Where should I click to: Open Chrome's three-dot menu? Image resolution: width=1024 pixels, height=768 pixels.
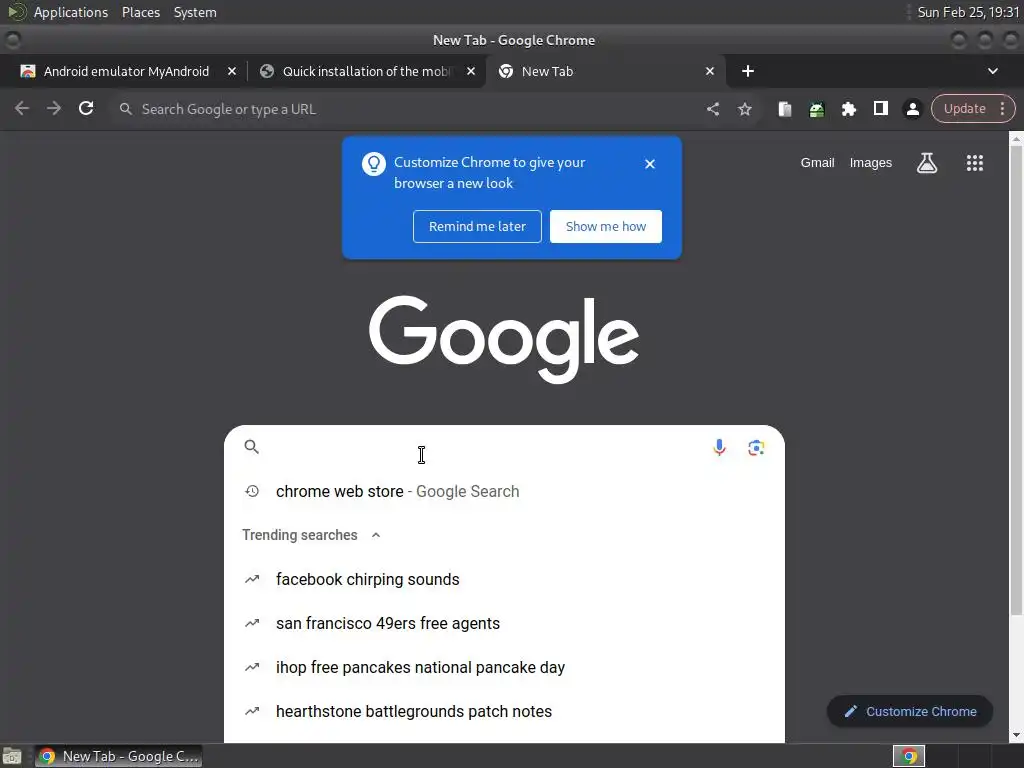pyautogui.click(x=1002, y=108)
